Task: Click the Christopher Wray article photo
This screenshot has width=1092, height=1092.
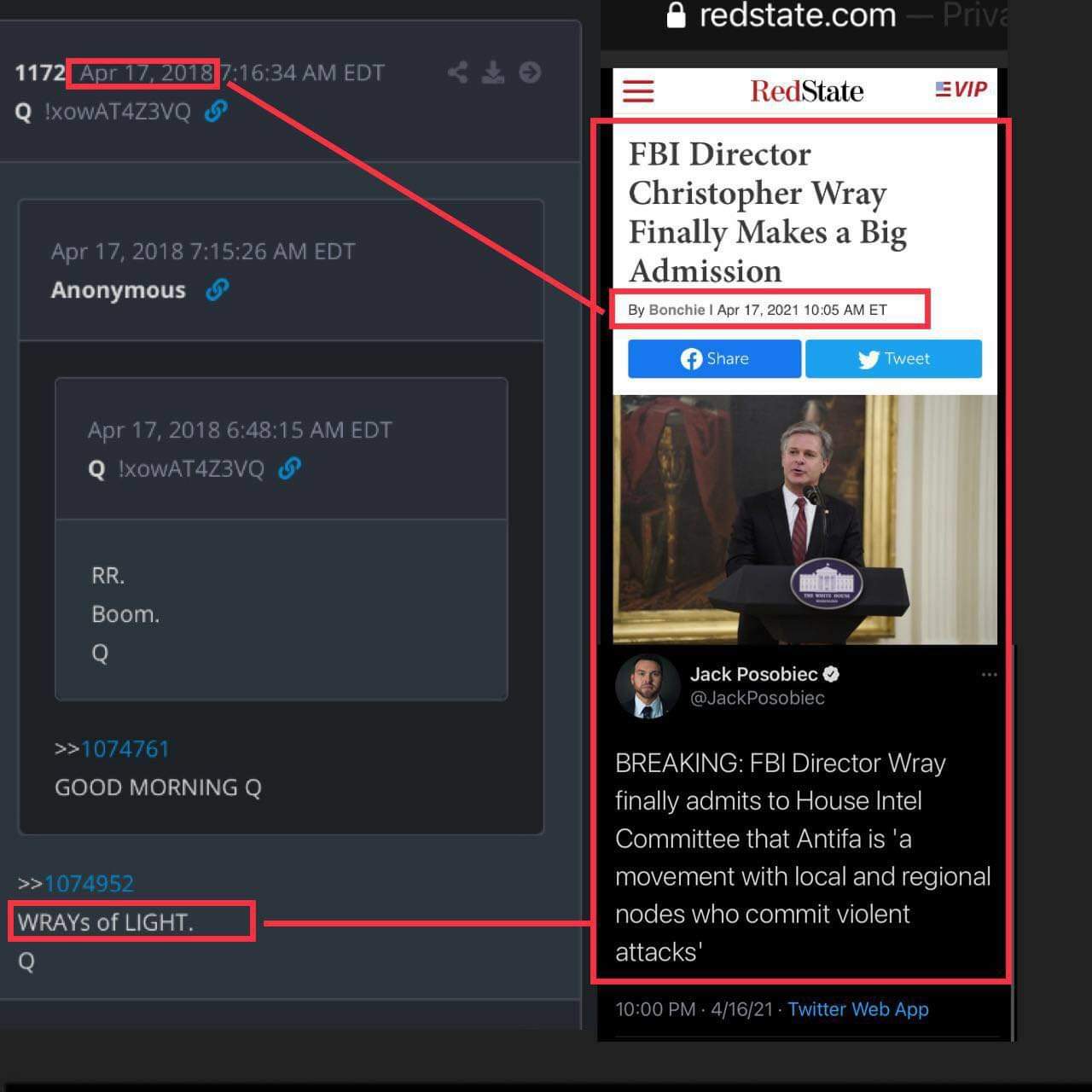Action: pyautogui.click(x=804, y=519)
